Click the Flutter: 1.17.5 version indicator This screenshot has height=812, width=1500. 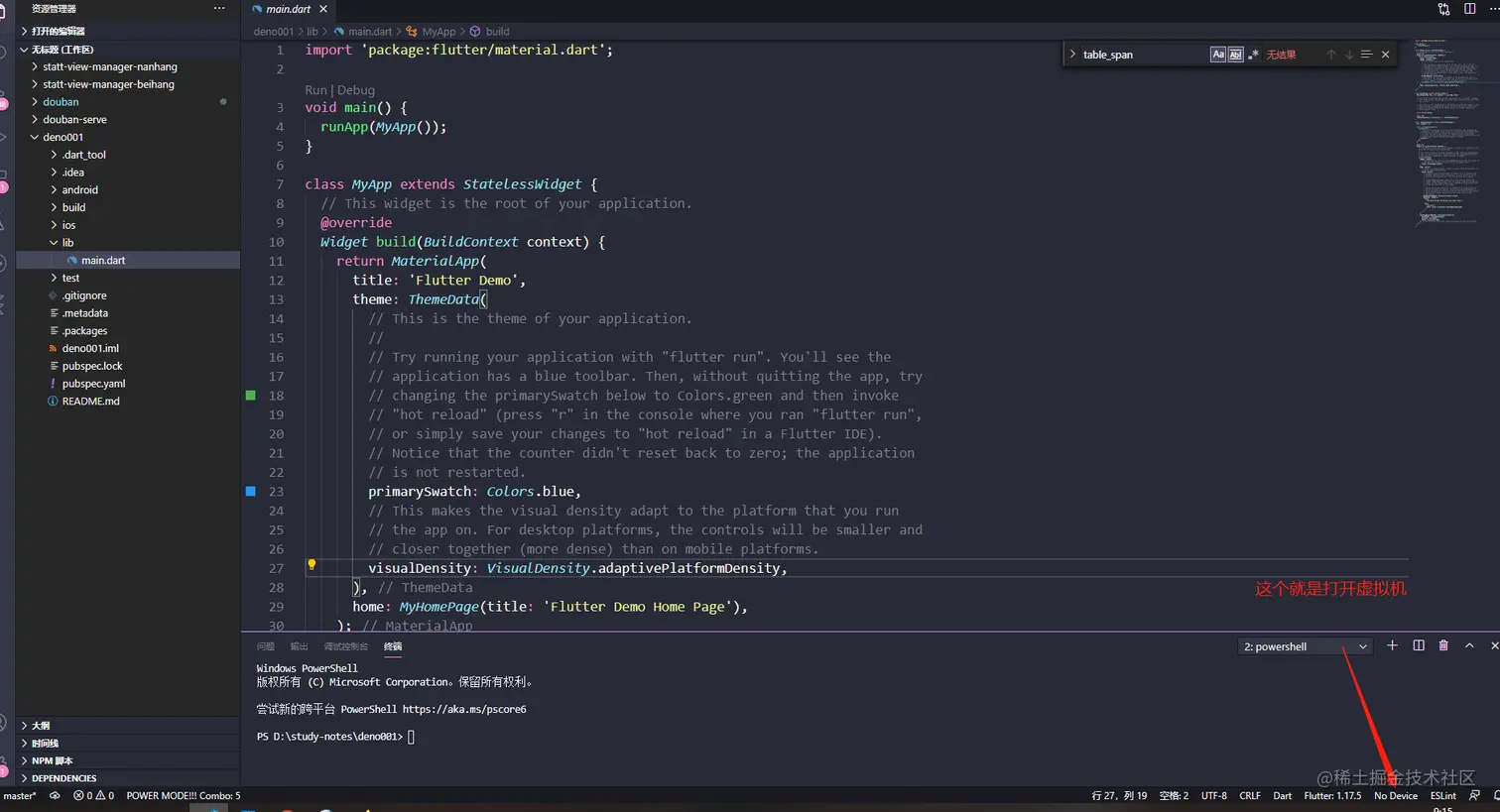pos(1333,796)
